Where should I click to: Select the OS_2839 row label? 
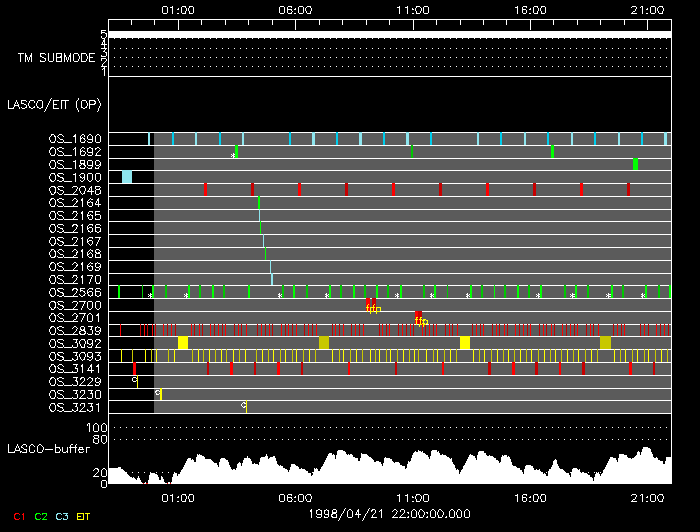click(x=75, y=330)
